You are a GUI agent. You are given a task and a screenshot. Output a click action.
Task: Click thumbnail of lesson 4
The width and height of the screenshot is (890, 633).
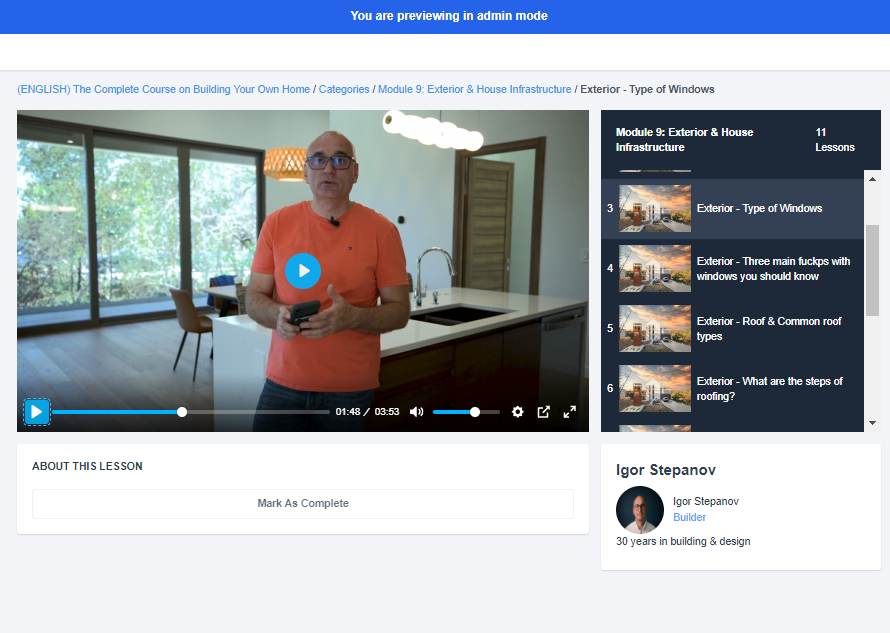click(654, 269)
